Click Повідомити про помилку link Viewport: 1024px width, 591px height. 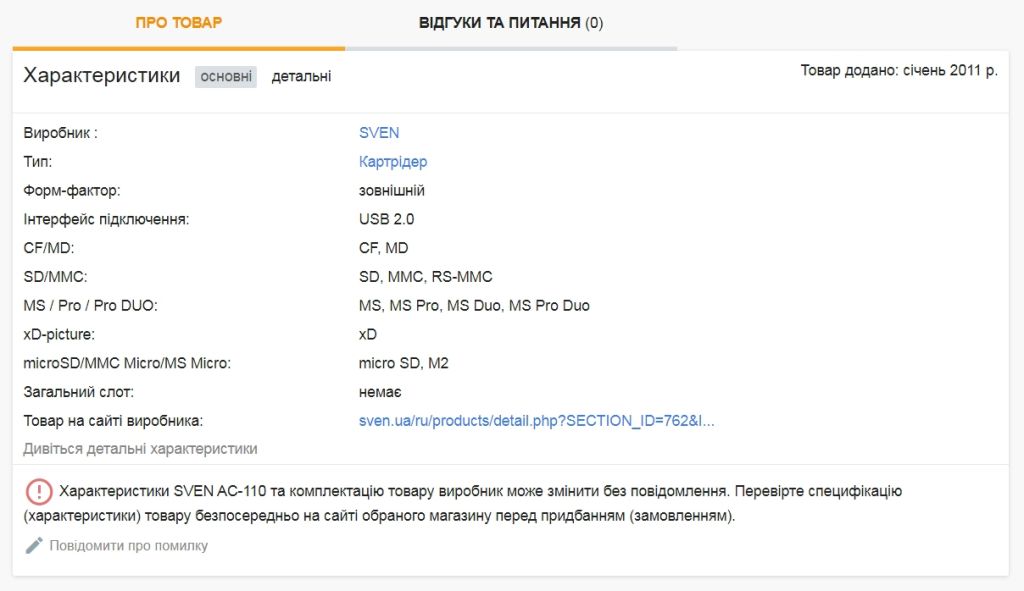point(129,545)
